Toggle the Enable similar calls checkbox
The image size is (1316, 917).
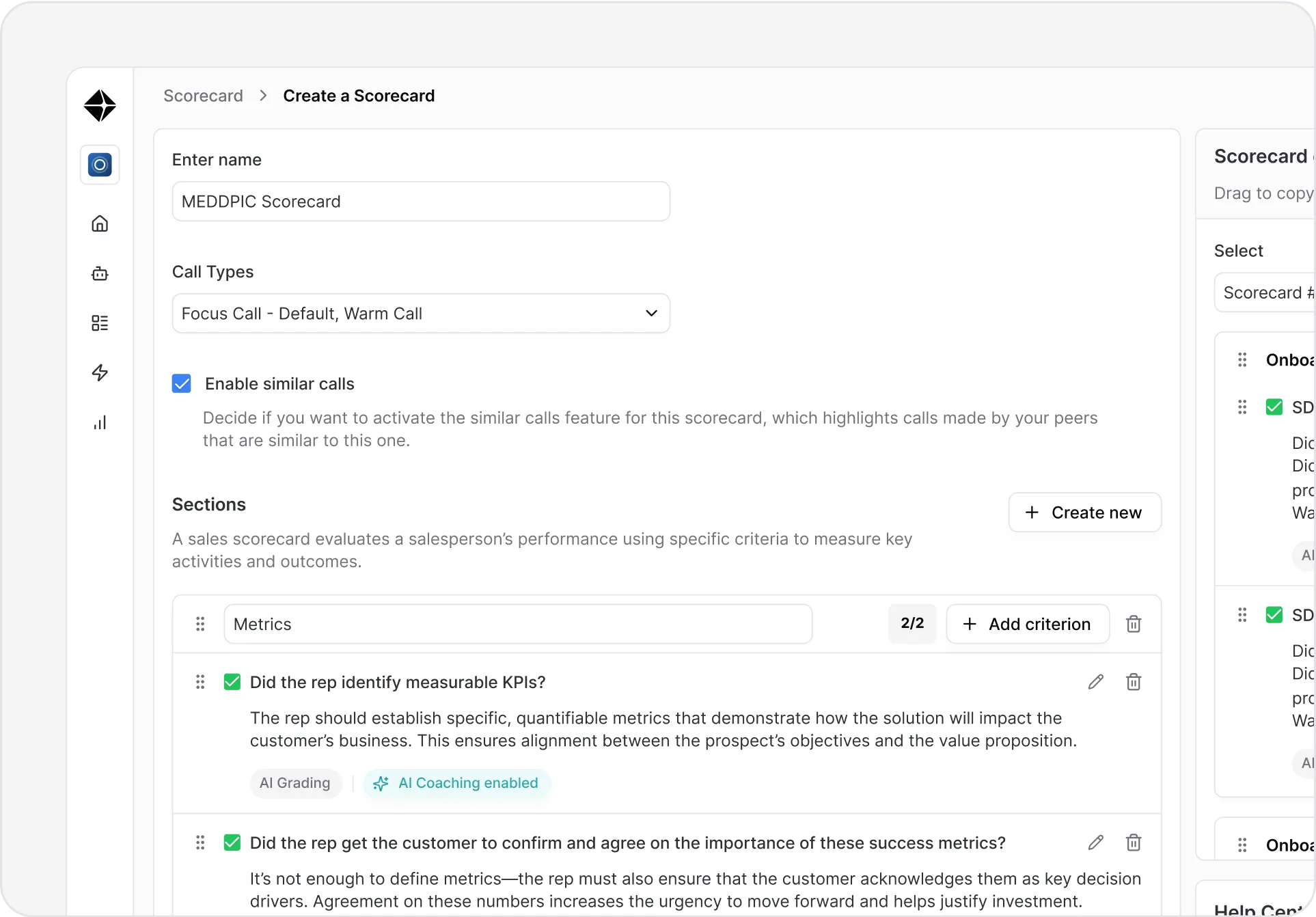click(182, 383)
